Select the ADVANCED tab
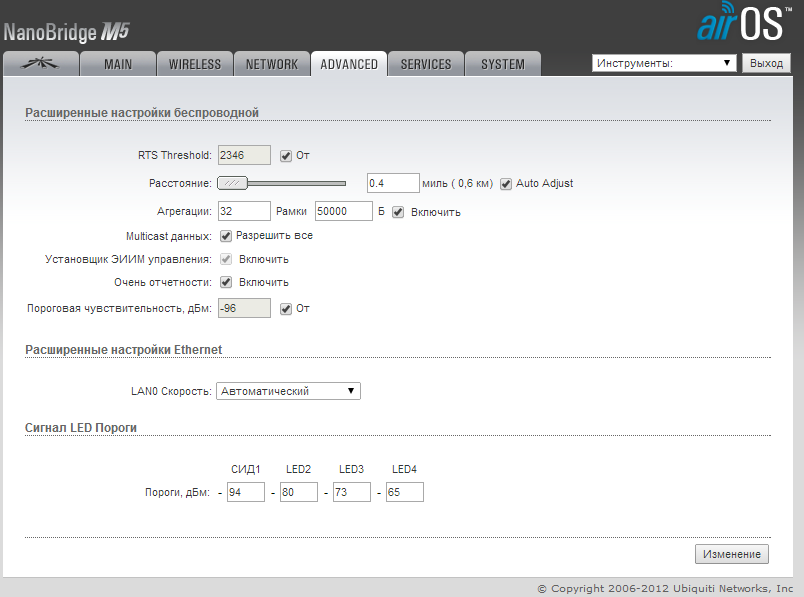 [x=349, y=64]
